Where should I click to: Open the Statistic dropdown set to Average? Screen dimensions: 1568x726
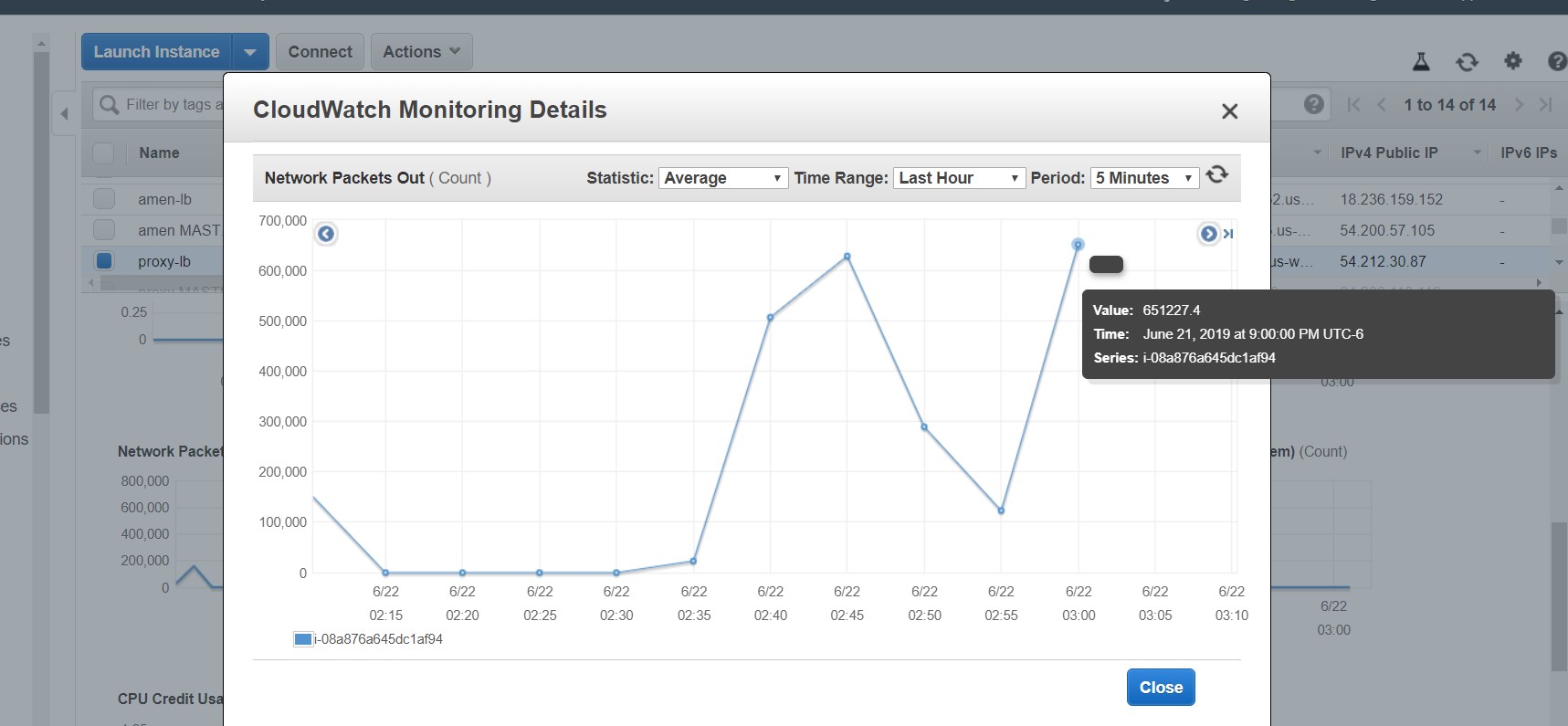[722, 178]
